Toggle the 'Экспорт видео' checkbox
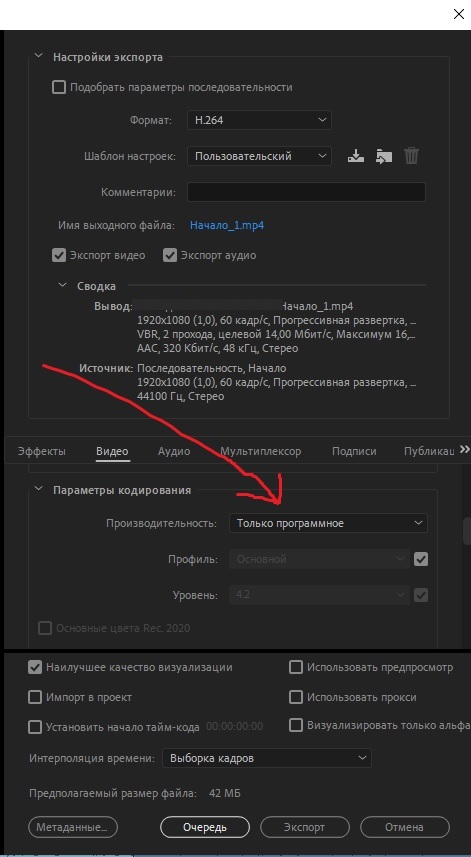Viewport: 471px width, 857px height. 58,255
